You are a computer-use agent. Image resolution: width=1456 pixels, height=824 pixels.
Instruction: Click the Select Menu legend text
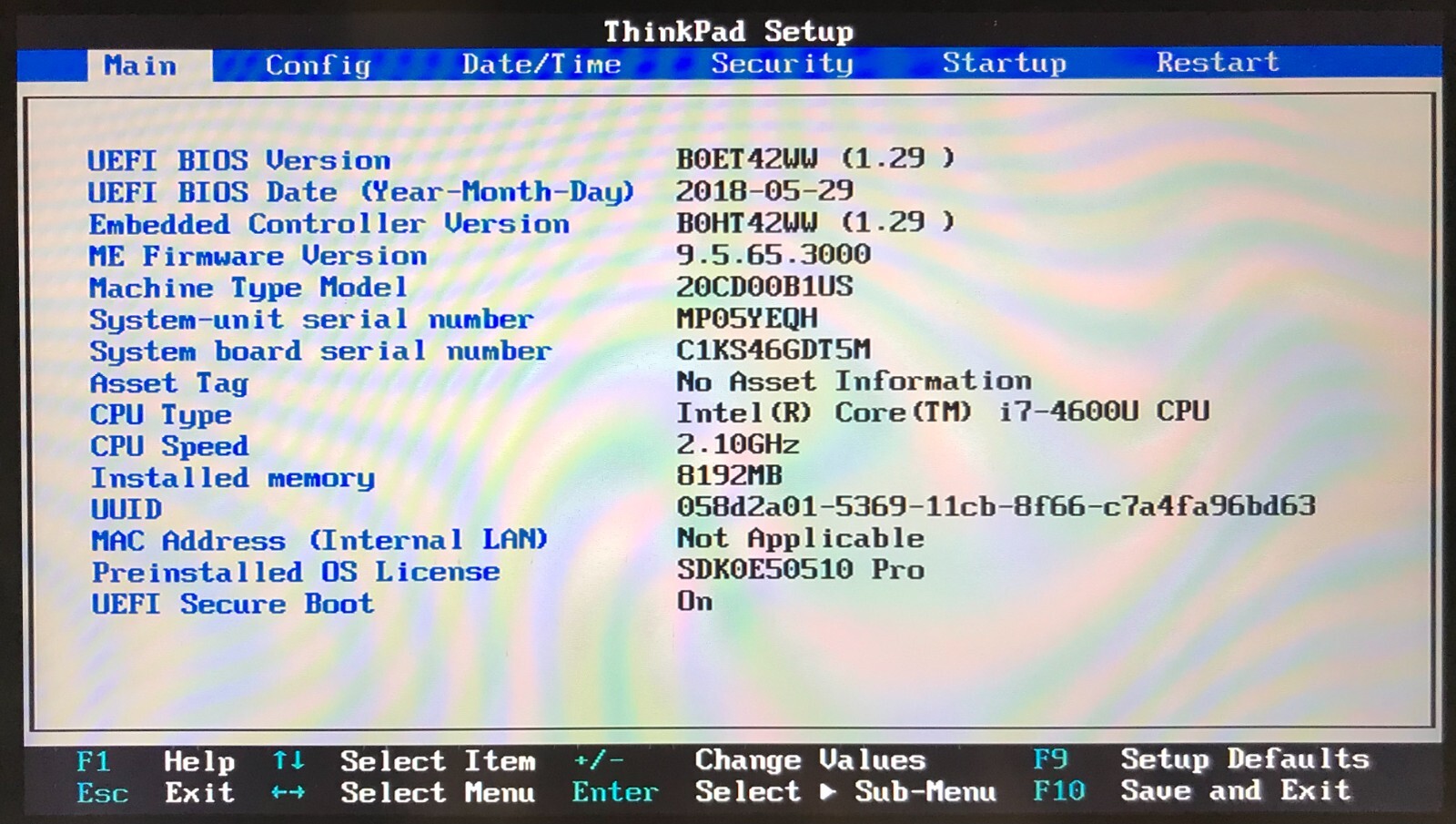point(438,792)
